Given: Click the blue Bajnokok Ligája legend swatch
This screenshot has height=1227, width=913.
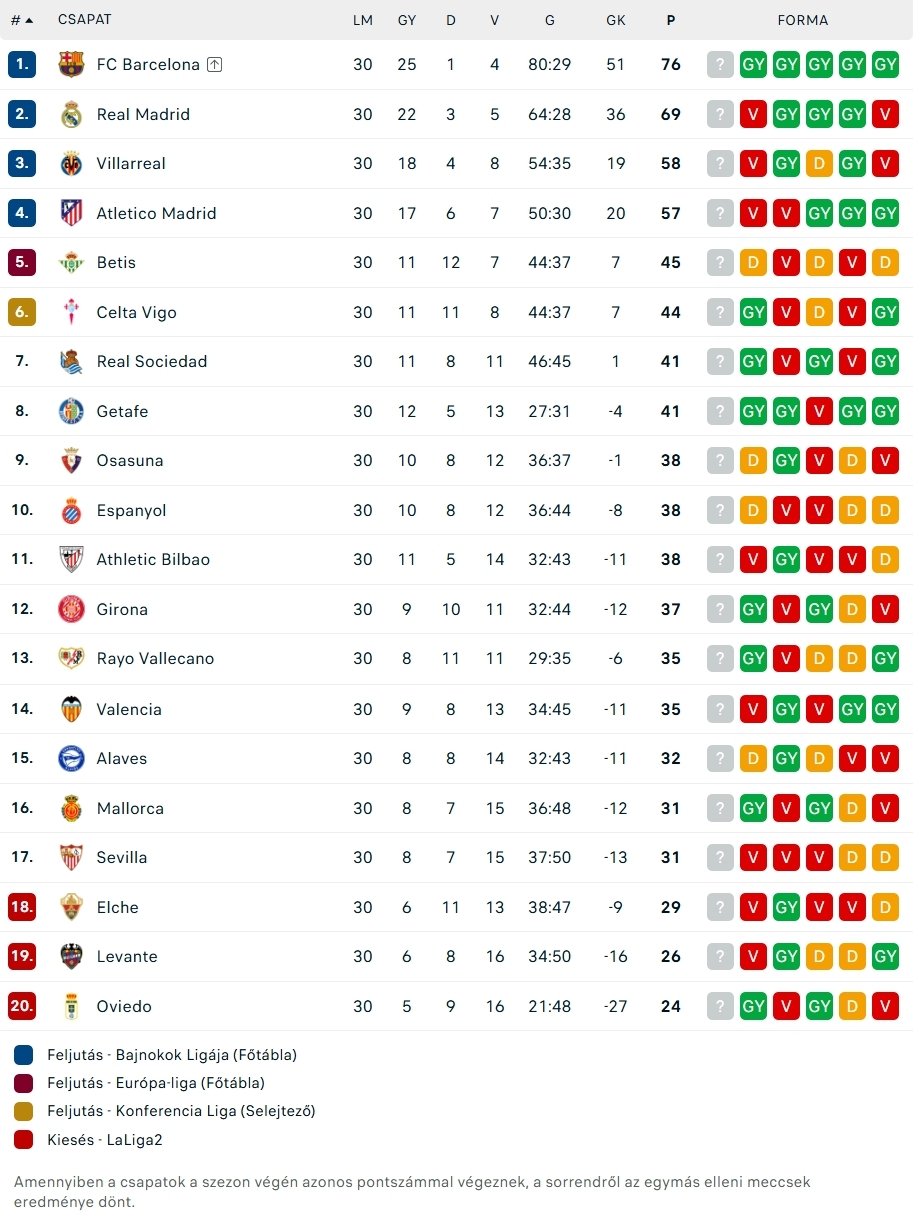Looking at the screenshot, I should [24, 1055].
